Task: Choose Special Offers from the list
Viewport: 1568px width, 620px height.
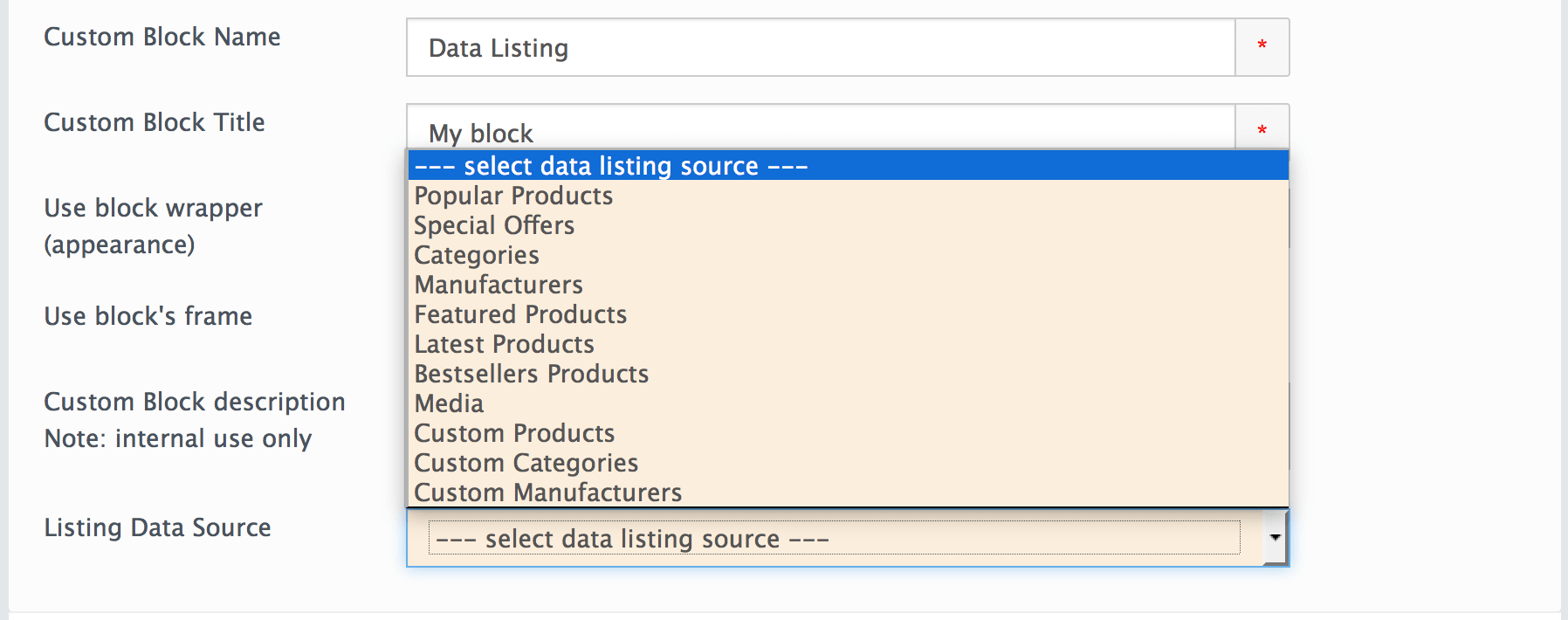Action: (x=848, y=224)
